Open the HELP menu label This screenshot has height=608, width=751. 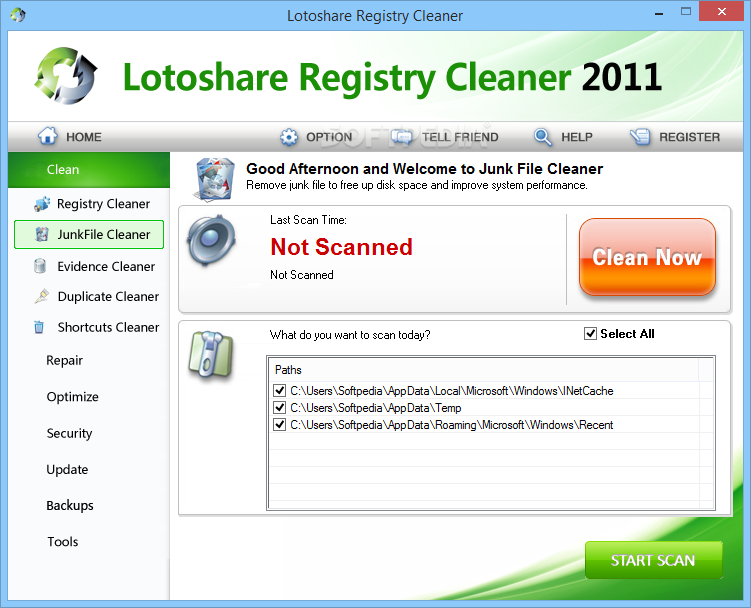(577, 137)
